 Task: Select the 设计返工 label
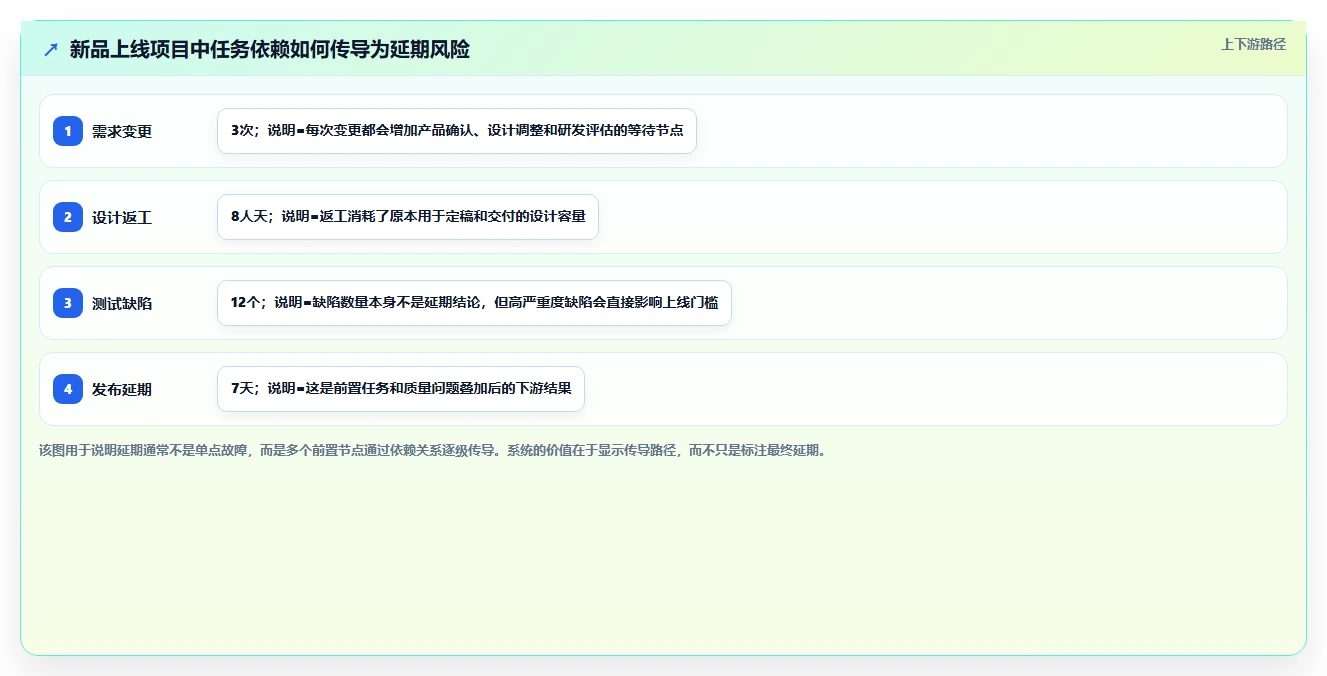pos(122,217)
